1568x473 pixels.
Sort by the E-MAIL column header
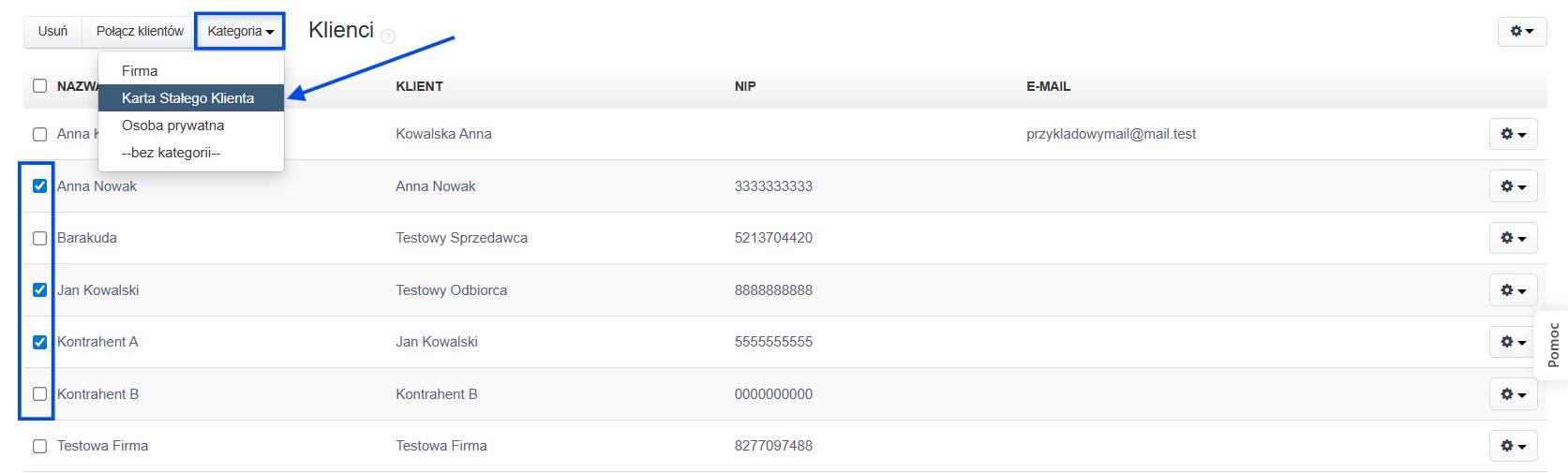pos(1048,86)
